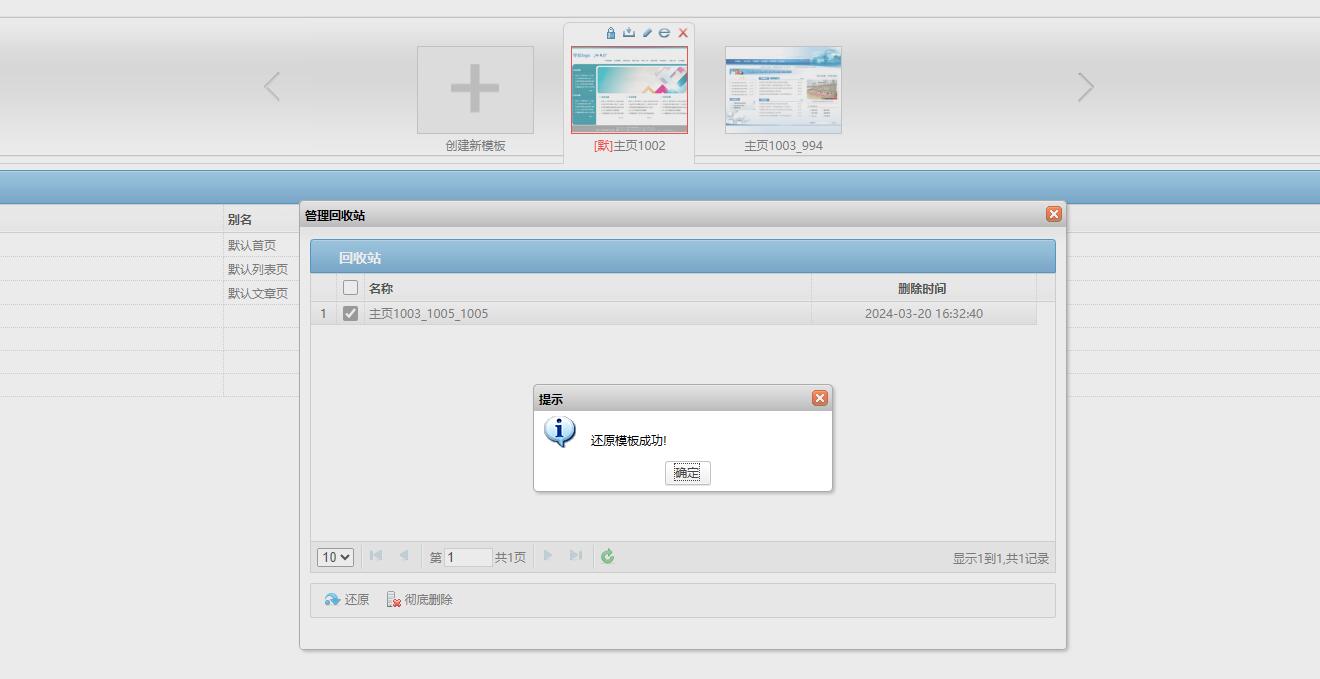The width and height of the screenshot is (1320, 679).
Task: Go to the first page in the pager
Action: coord(376,556)
